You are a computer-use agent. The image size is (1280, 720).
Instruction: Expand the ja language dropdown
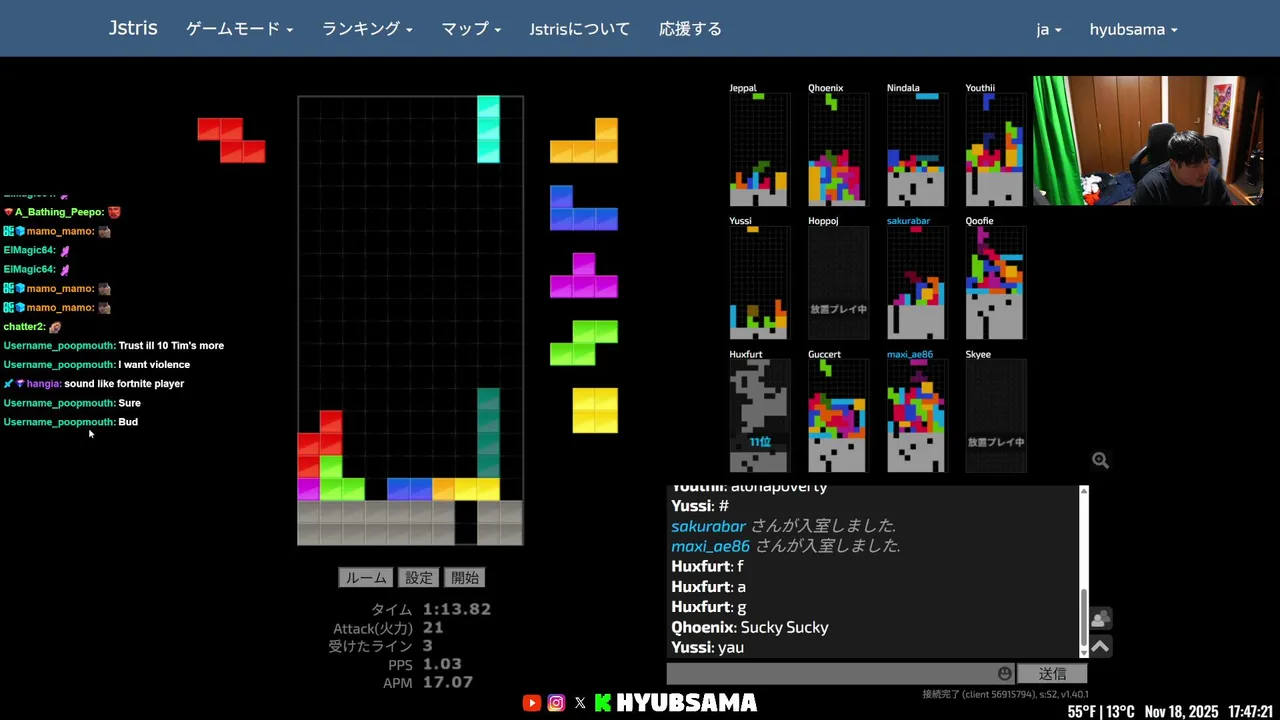click(1049, 29)
